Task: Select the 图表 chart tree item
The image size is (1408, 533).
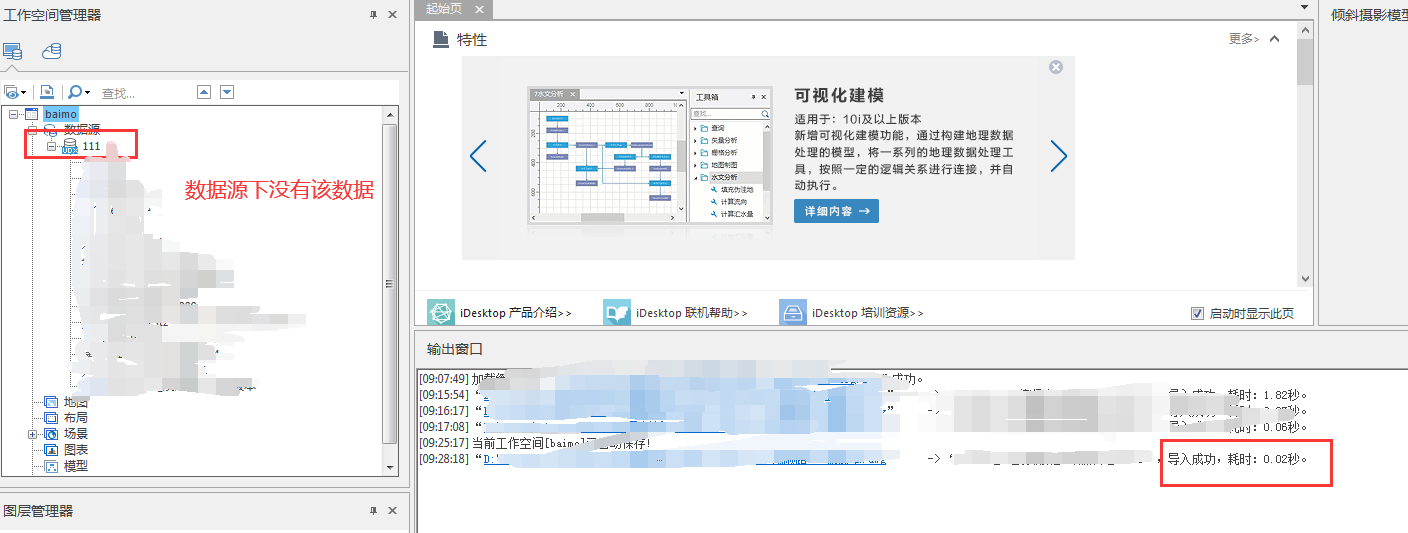Action: click(76, 450)
